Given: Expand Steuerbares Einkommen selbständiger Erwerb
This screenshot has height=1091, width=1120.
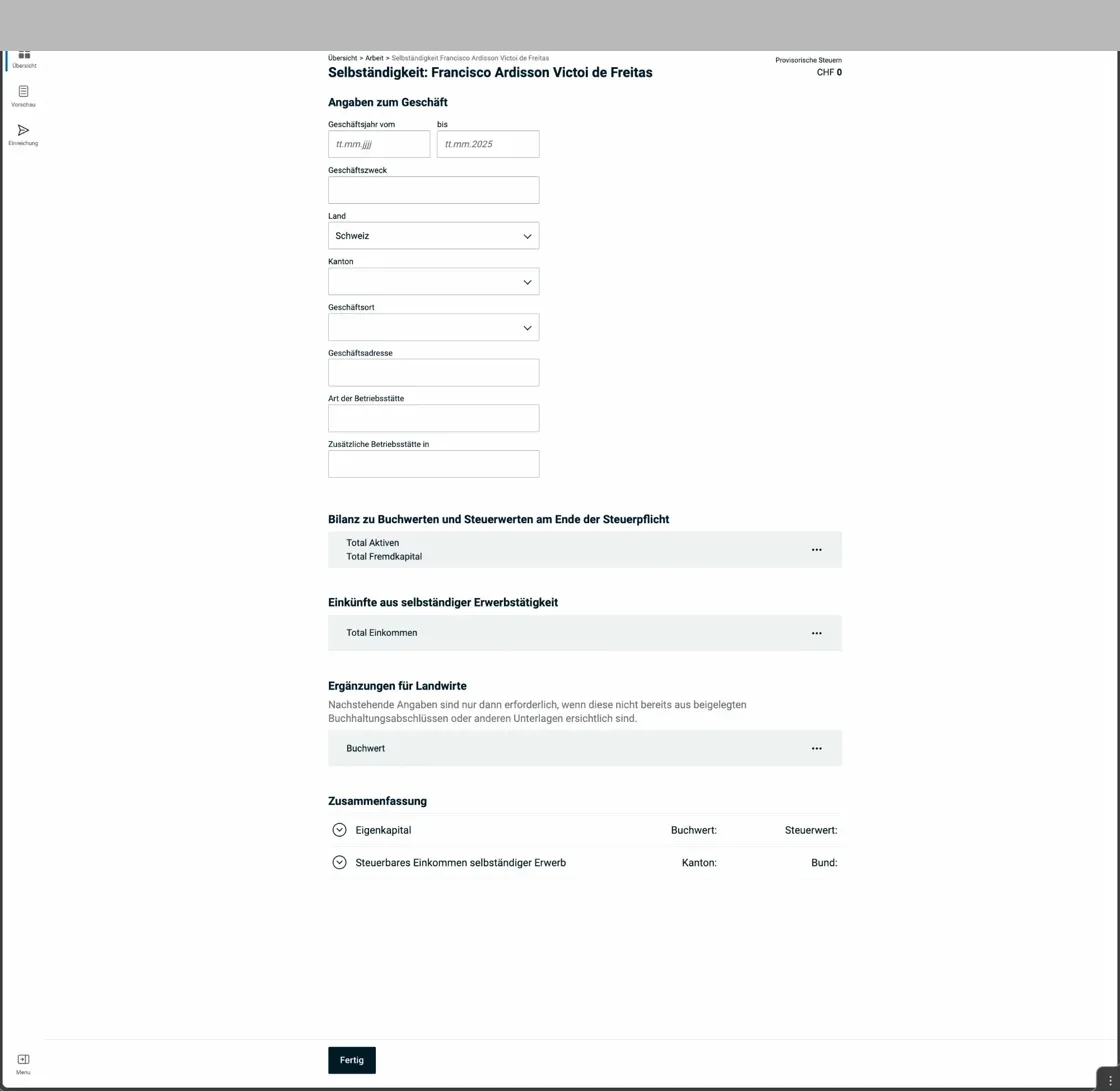Looking at the screenshot, I should (x=339, y=862).
